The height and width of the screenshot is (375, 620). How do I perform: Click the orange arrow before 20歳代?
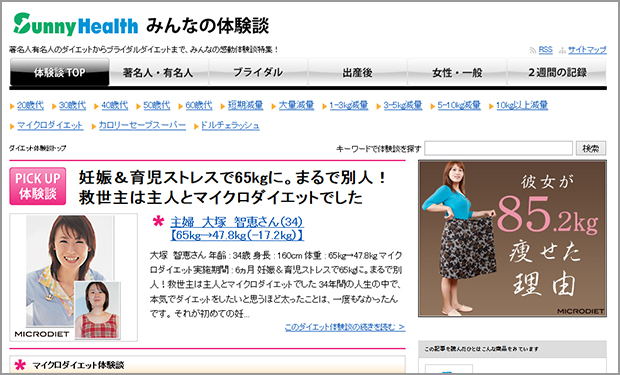pos(12,106)
